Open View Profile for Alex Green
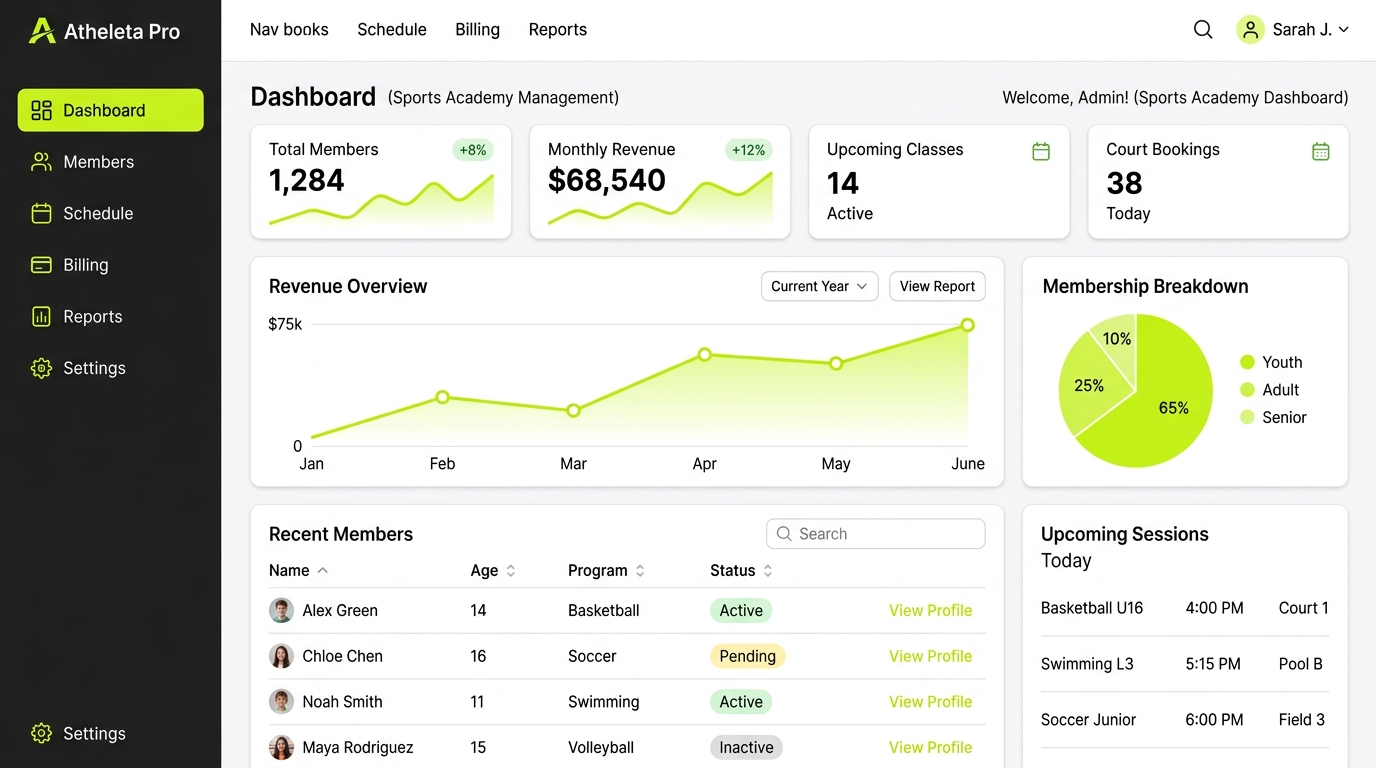Viewport: 1376px width, 768px height. click(930, 610)
